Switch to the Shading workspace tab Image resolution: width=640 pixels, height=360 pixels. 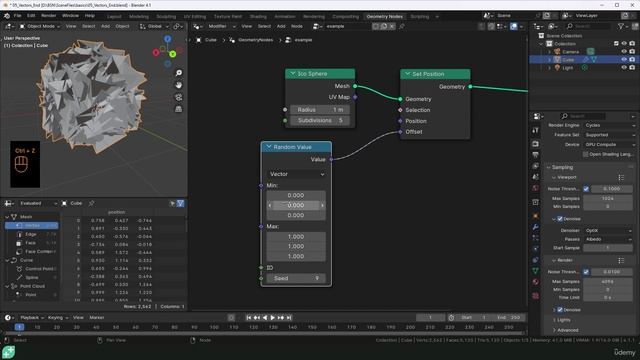pyautogui.click(x=258, y=17)
